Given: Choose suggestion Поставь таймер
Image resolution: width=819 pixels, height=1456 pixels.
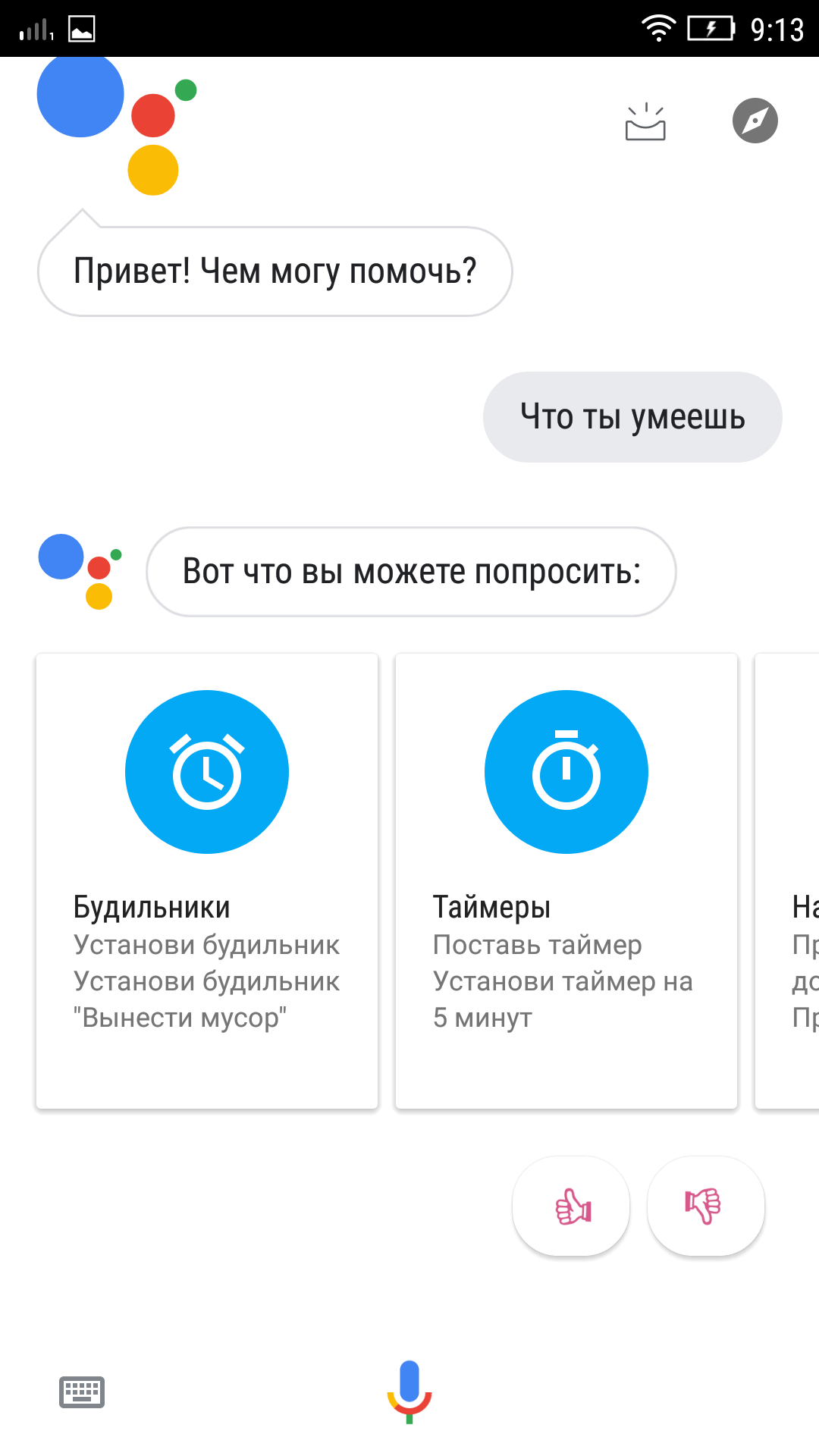Looking at the screenshot, I should [537, 945].
